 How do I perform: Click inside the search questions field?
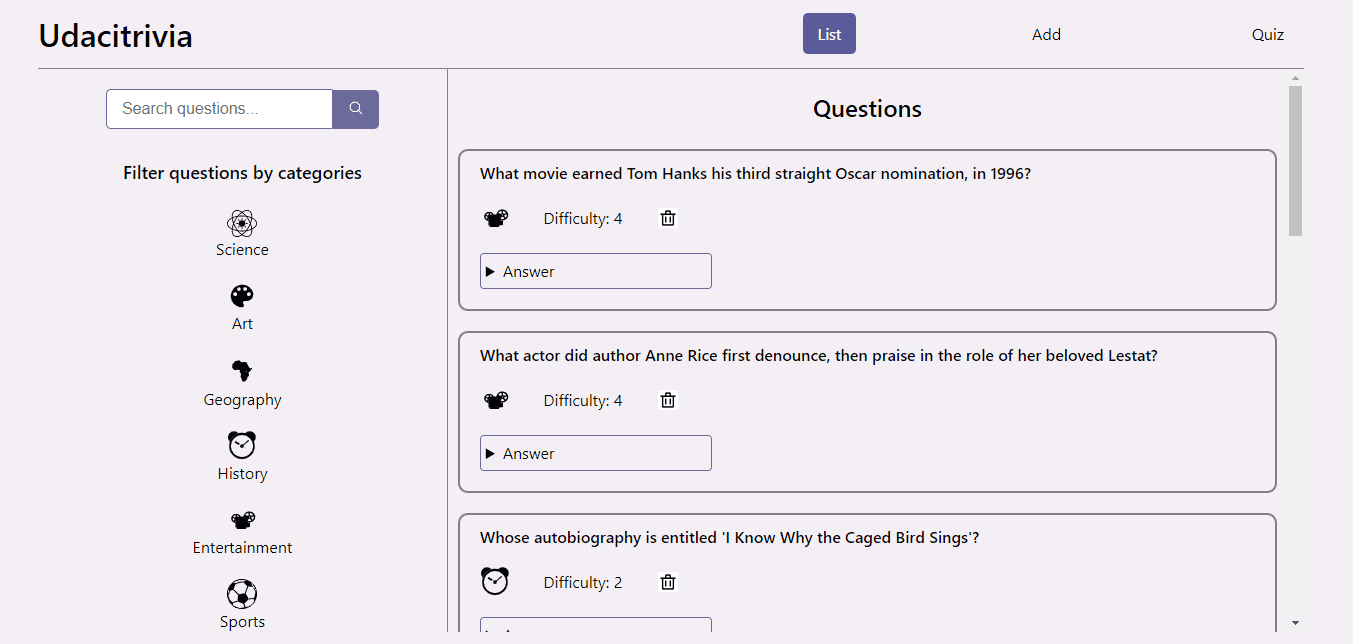218,109
